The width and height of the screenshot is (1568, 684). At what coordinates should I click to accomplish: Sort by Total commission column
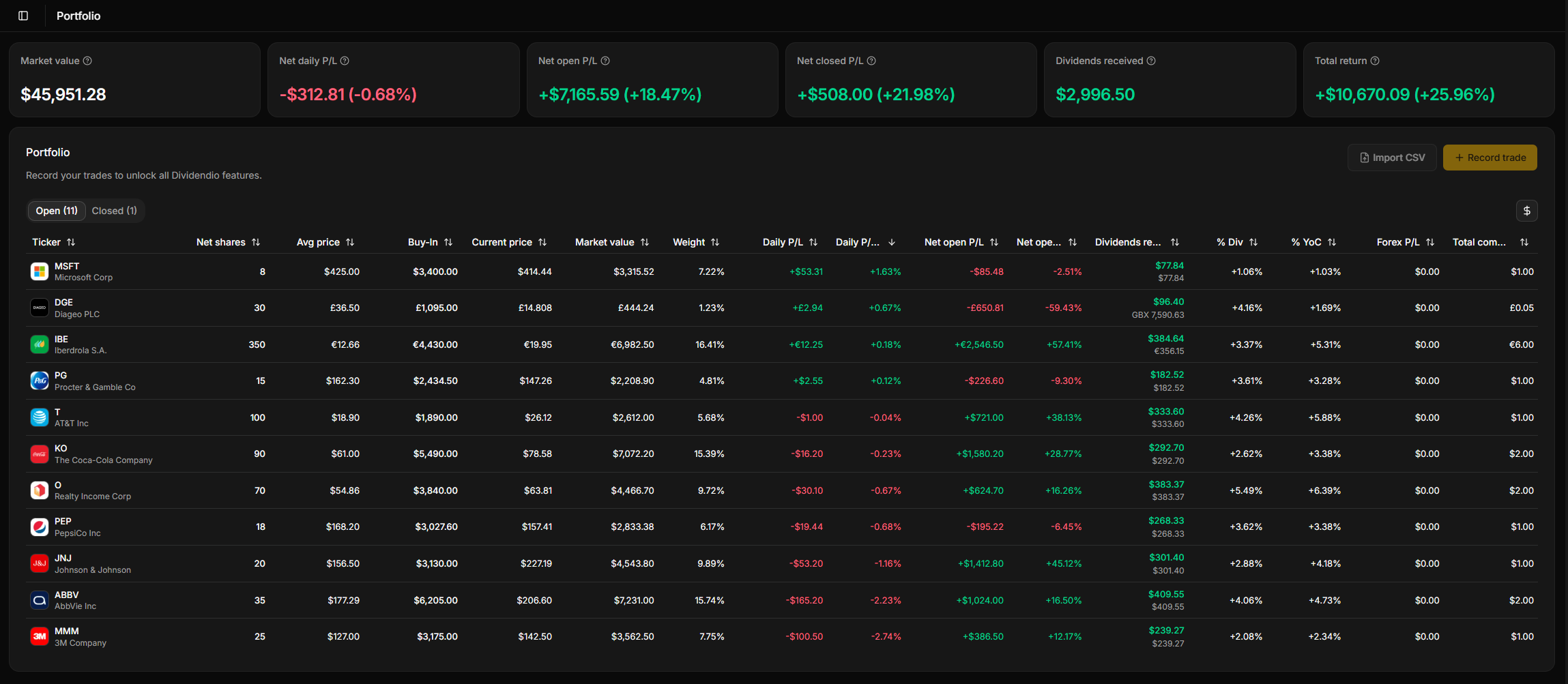pos(1491,242)
